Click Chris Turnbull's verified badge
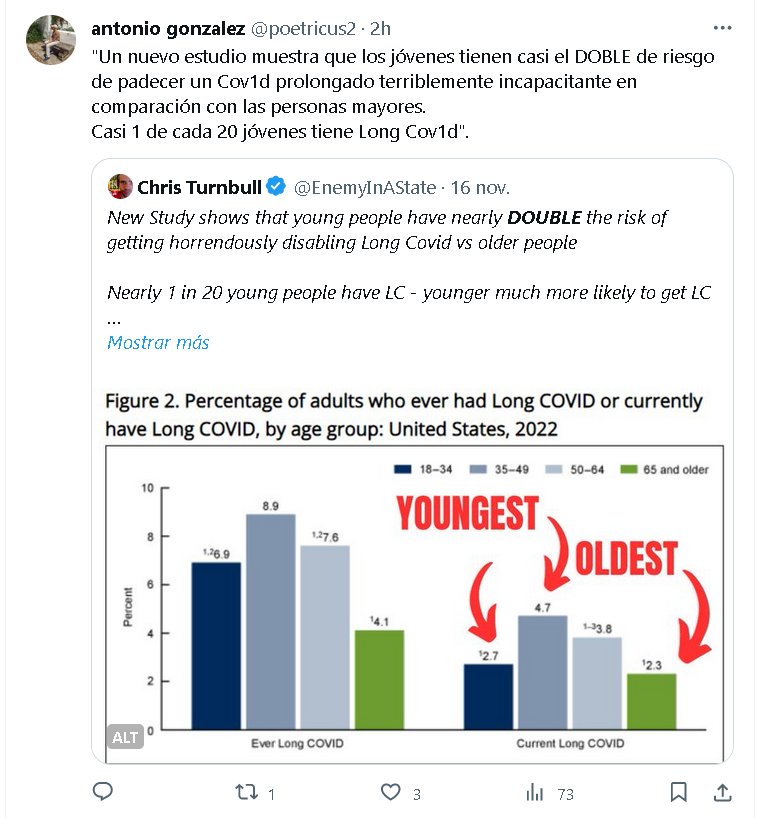This screenshot has width=758, height=818. pyautogui.click(x=276, y=187)
